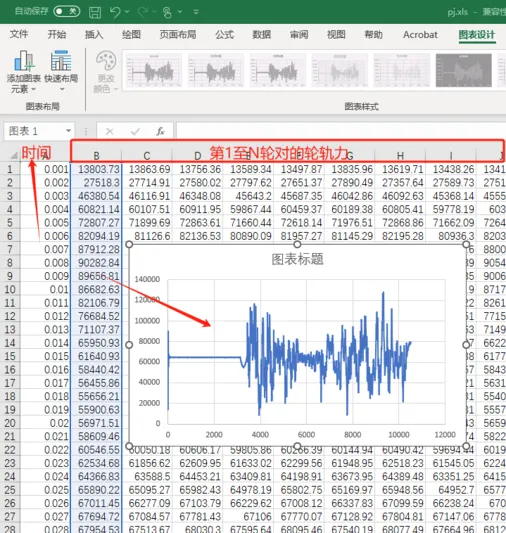Select row 1 header

(x=10, y=169)
